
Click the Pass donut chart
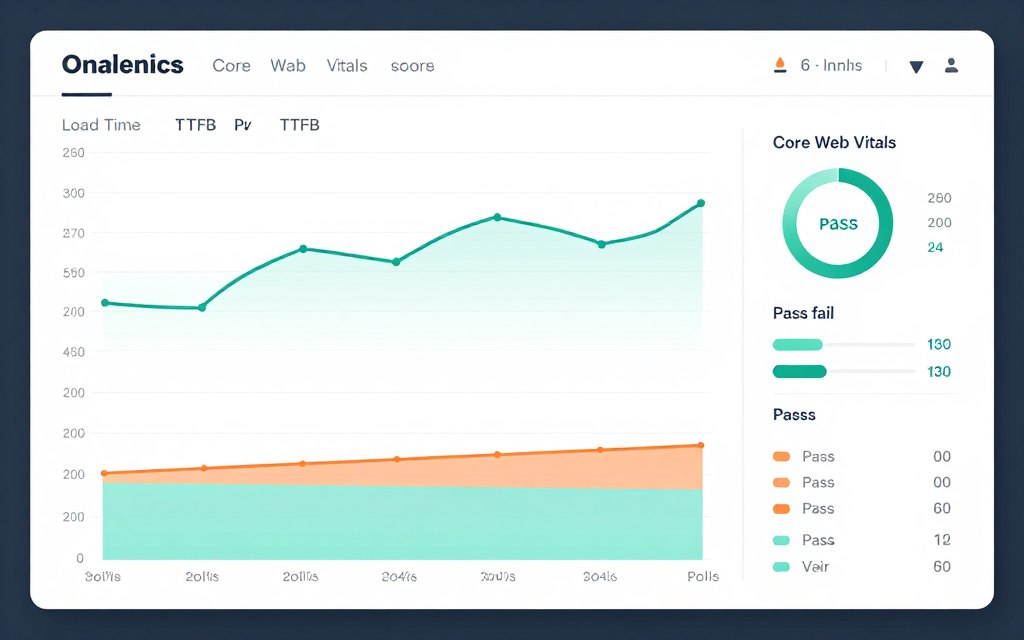tap(838, 223)
